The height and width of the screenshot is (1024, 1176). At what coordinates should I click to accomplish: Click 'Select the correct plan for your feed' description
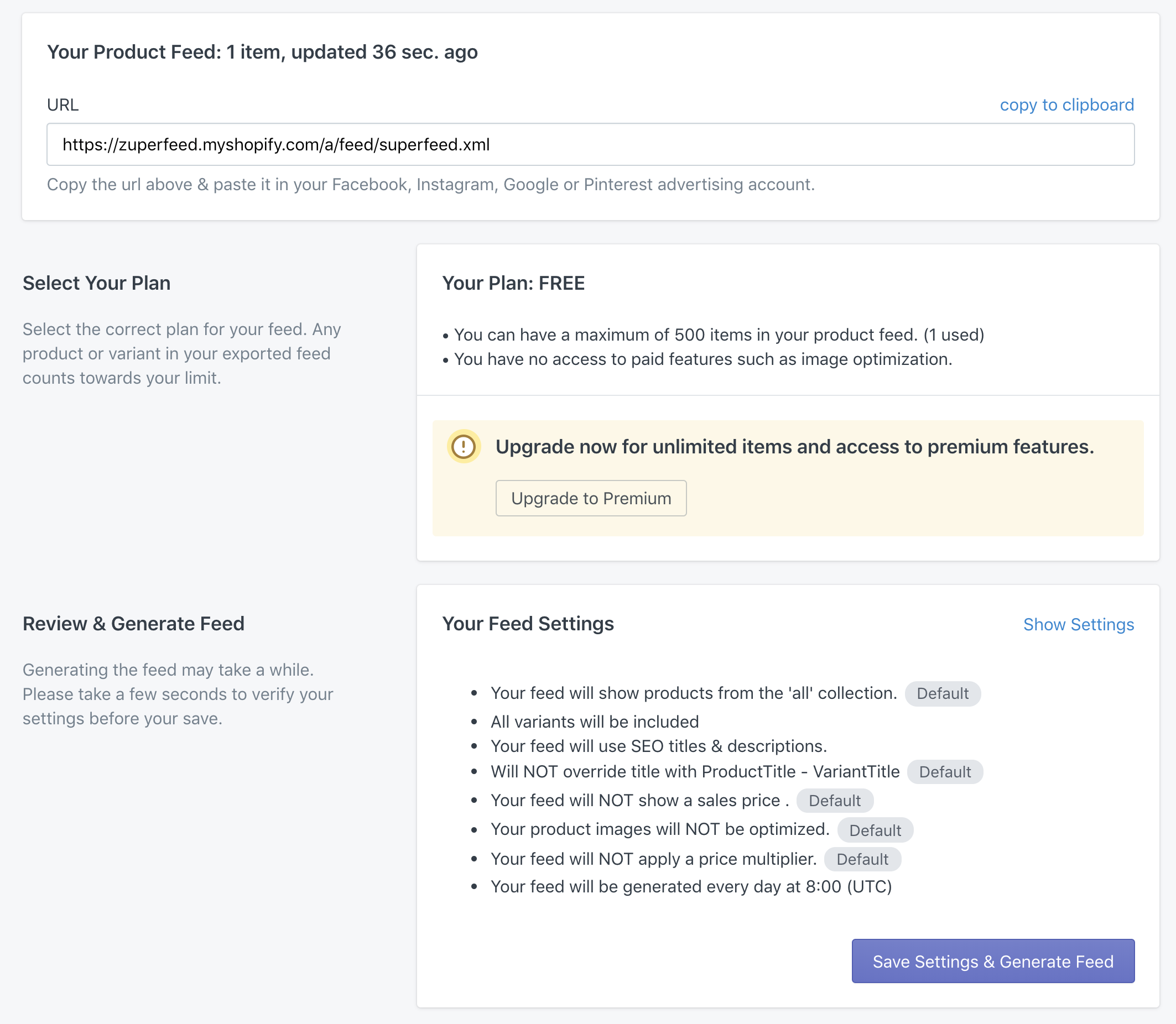point(182,354)
